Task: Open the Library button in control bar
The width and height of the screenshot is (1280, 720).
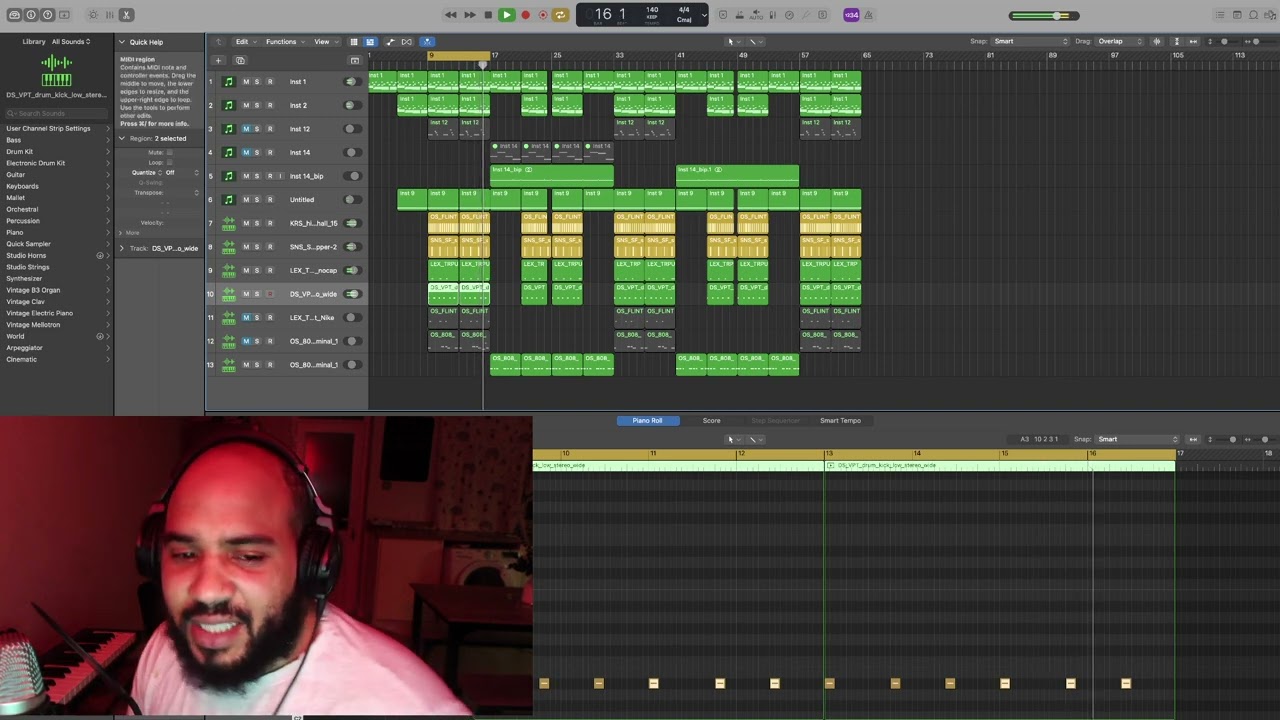Action: [14, 15]
